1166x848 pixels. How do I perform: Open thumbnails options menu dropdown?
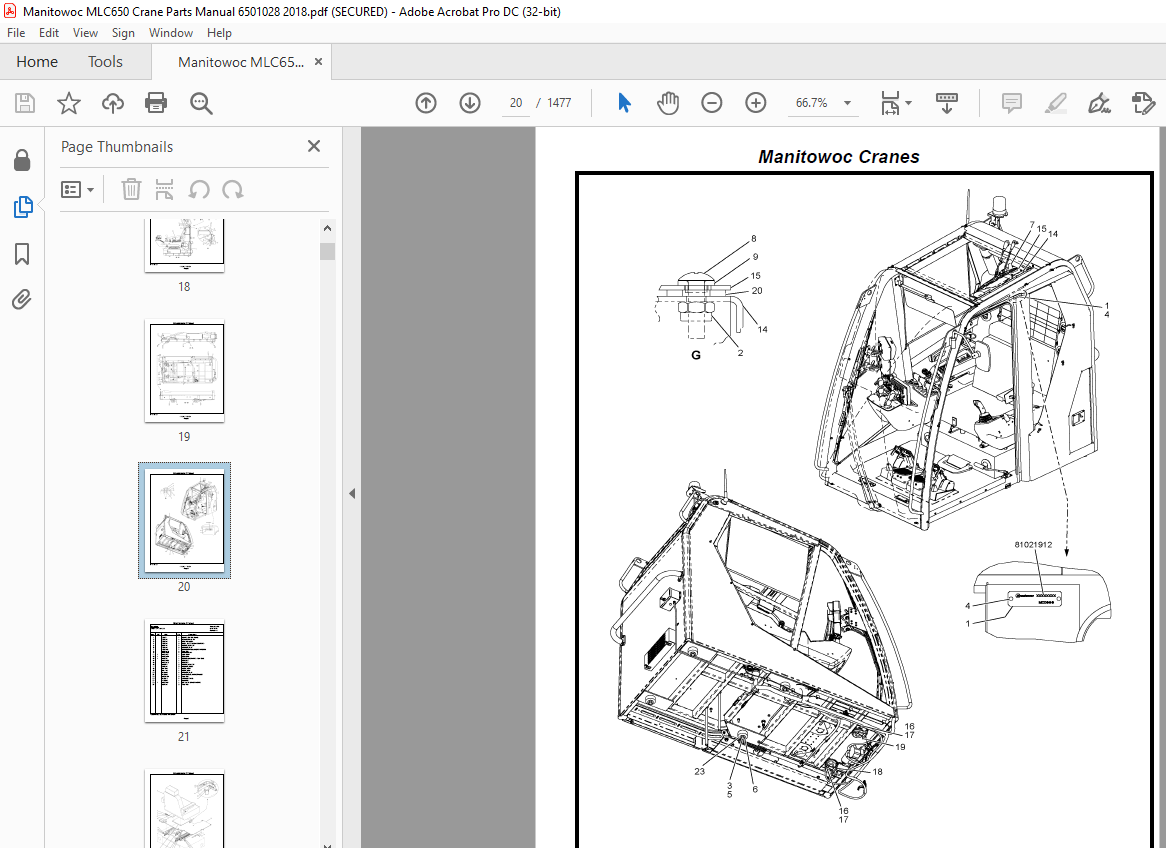(x=77, y=190)
